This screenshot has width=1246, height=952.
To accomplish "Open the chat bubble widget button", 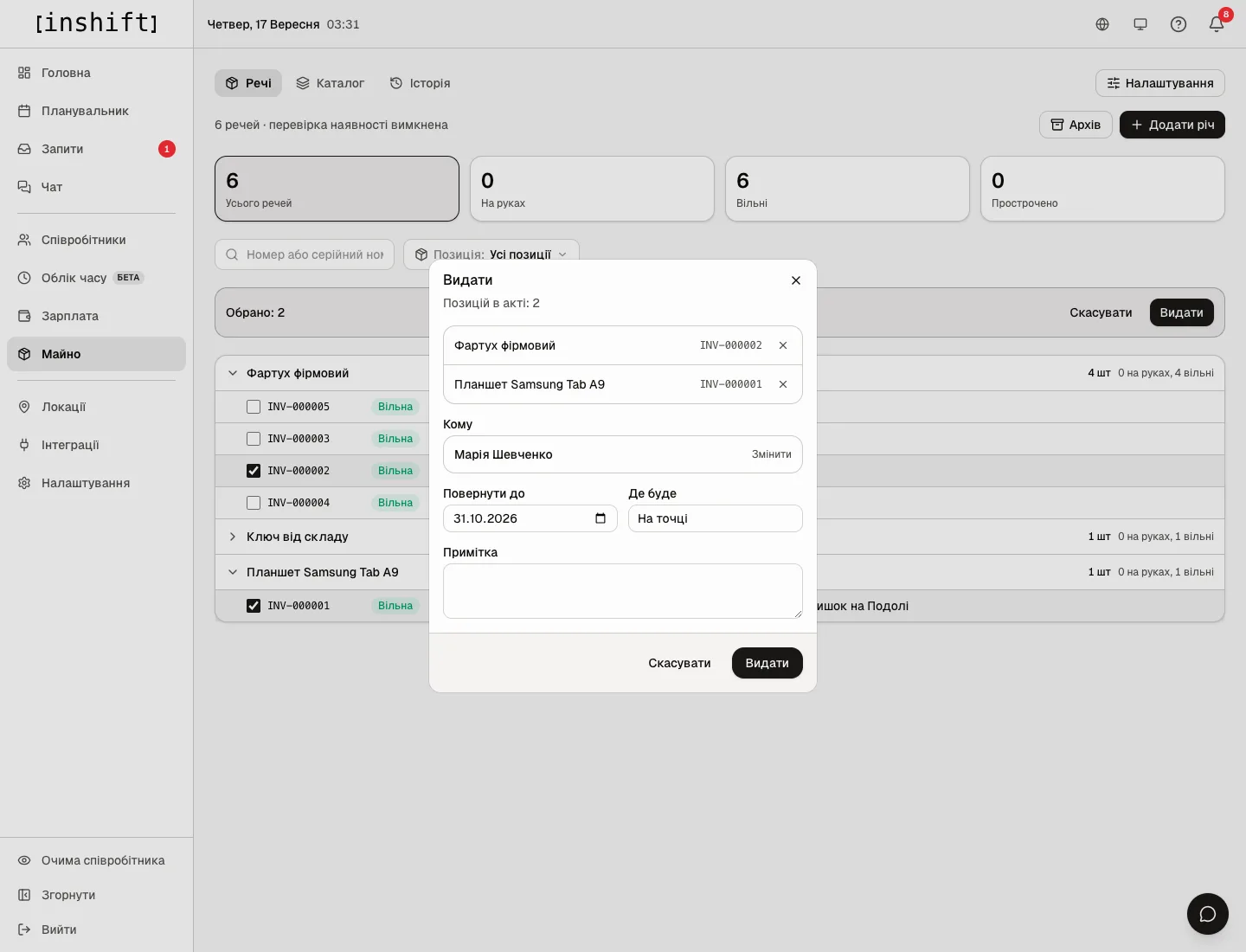I will 1208,914.
